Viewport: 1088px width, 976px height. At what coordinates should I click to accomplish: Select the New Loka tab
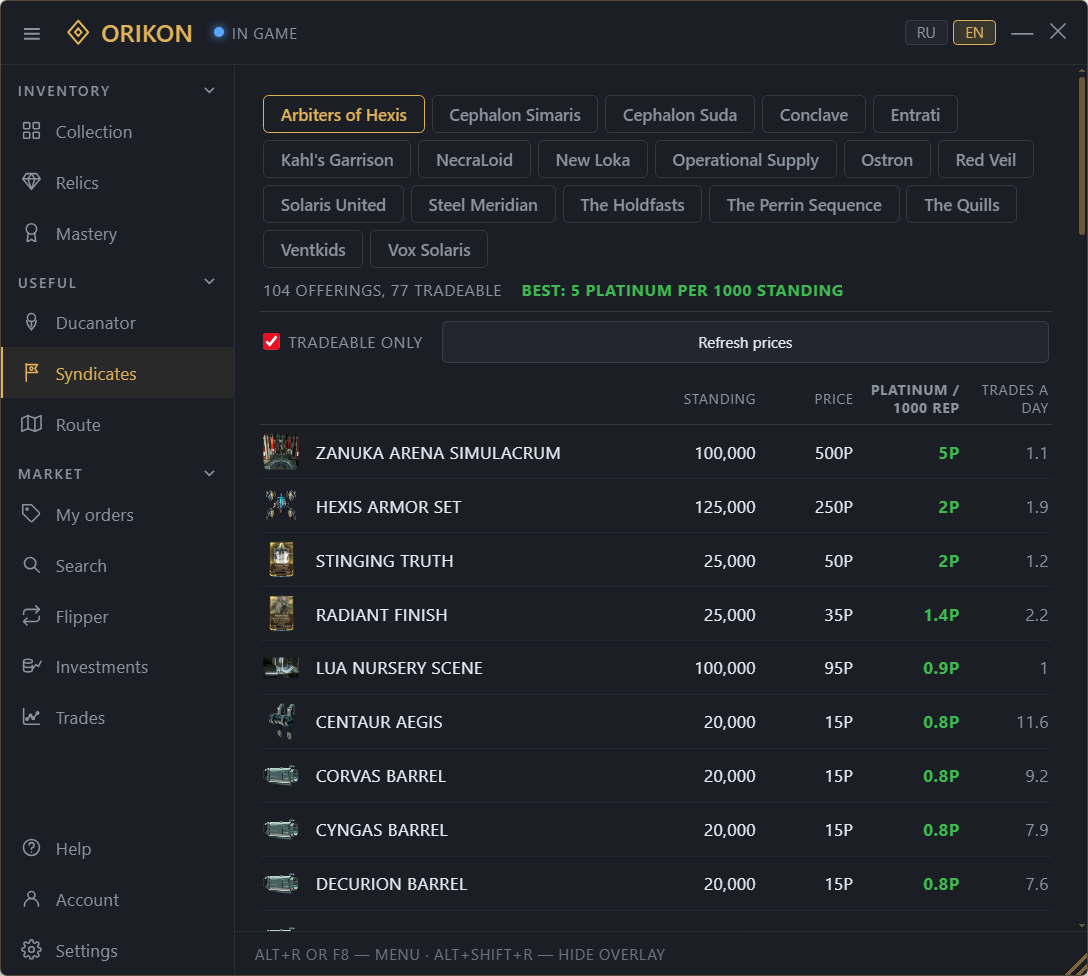593,160
